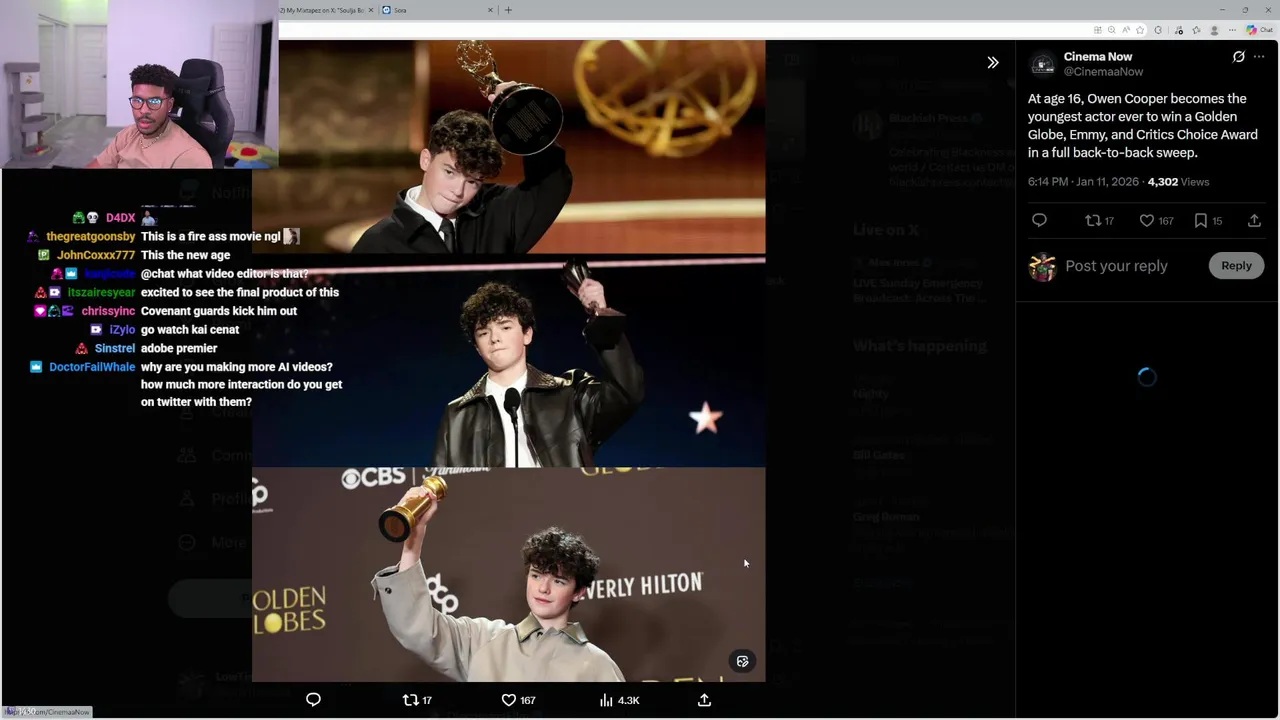Click the reply bubble icon in the side panel
Screen dimensions: 1280x720
[x=1039, y=221]
